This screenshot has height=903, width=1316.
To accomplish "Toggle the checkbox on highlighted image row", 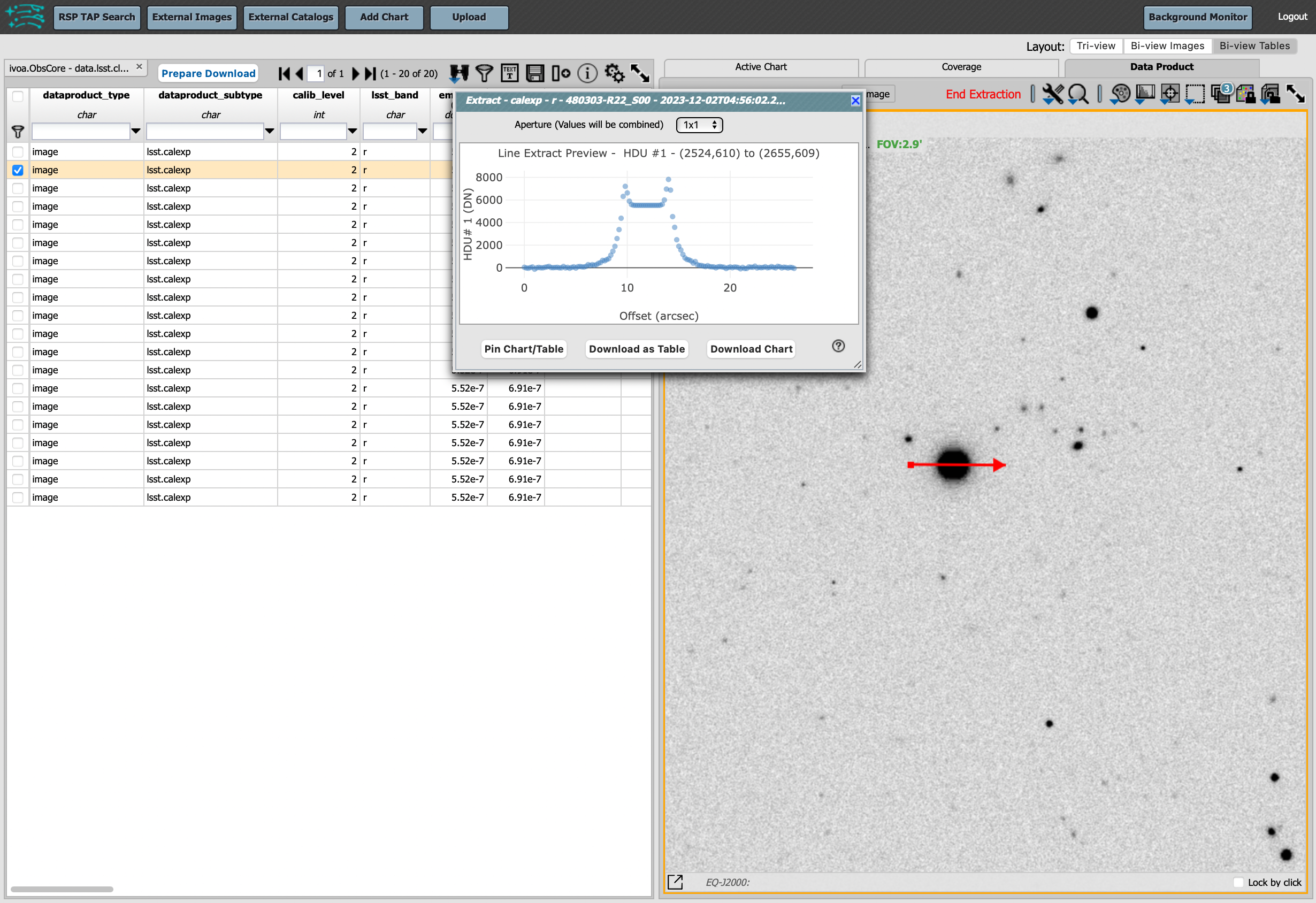I will [x=19, y=170].
